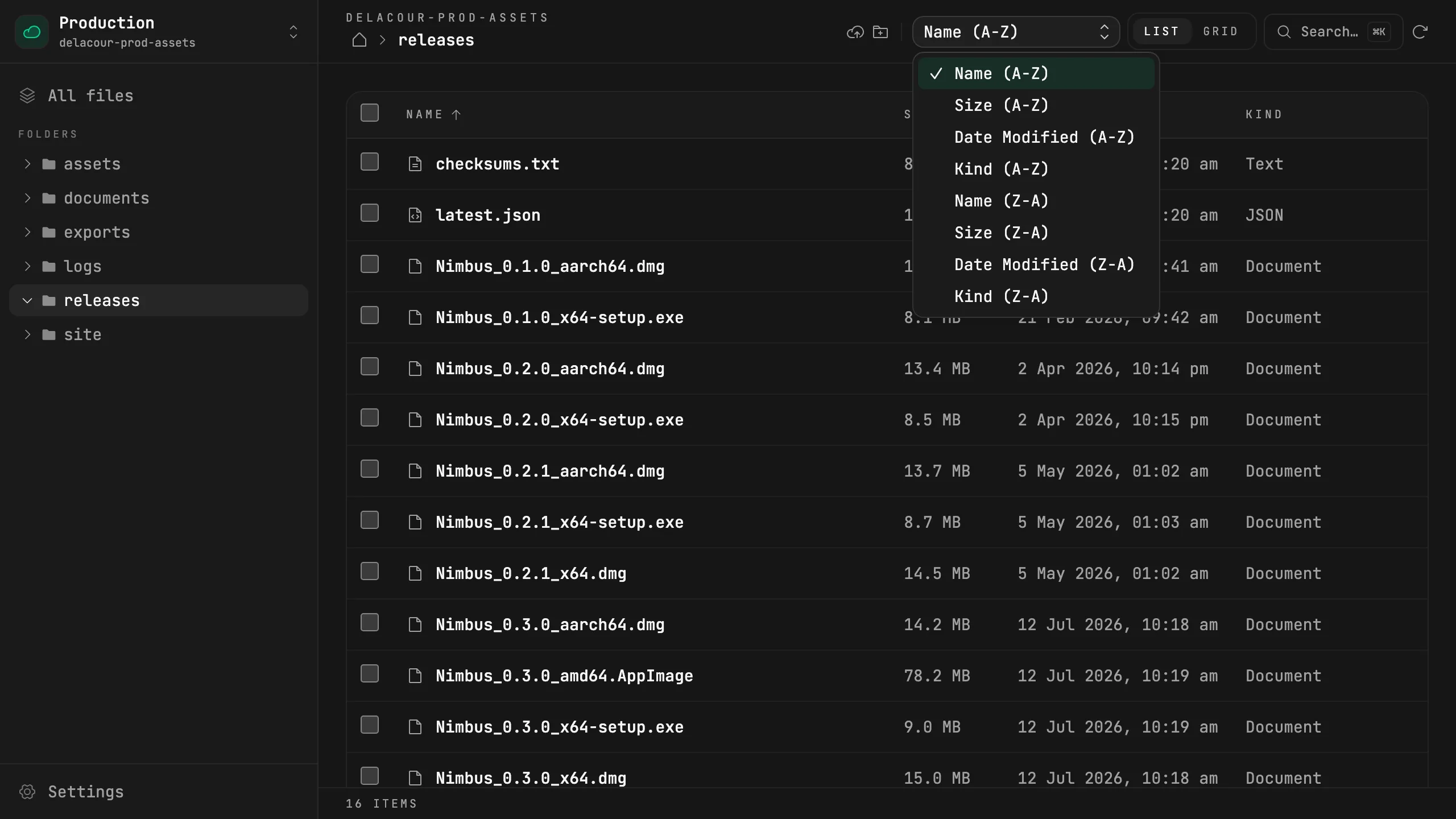Click the new folder icon
This screenshot has height=819, width=1456.
tap(880, 32)
